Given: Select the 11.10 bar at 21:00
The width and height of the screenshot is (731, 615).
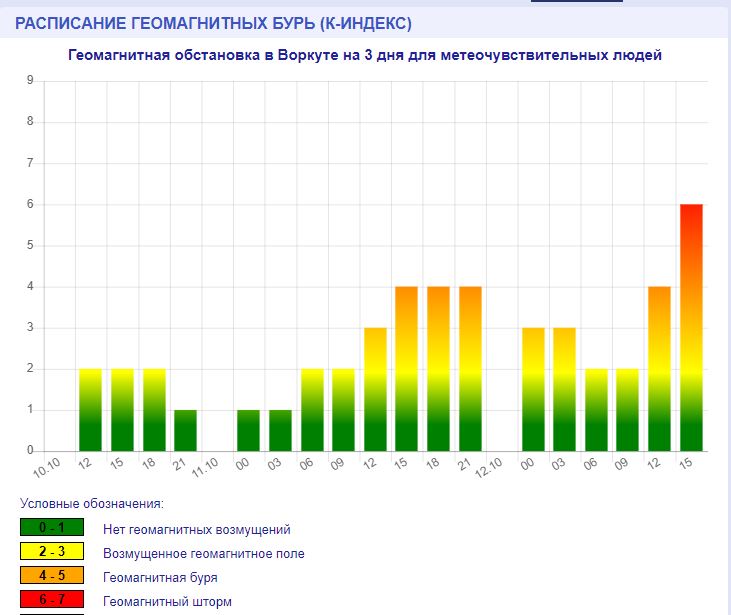Looking at the screenshot, I should tap(470, 368).
